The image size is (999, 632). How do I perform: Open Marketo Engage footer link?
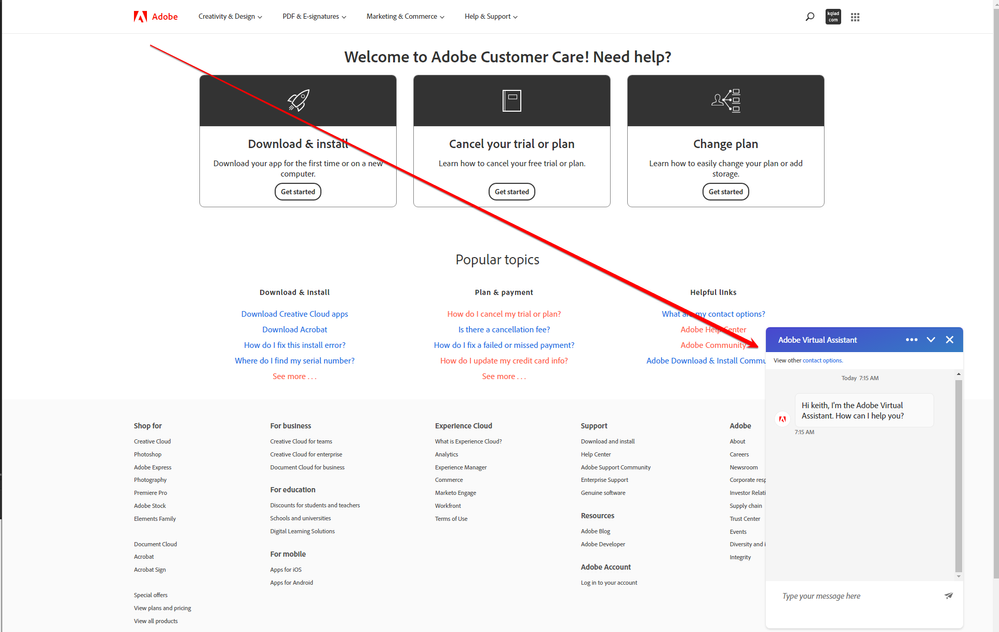coord(456,492)
